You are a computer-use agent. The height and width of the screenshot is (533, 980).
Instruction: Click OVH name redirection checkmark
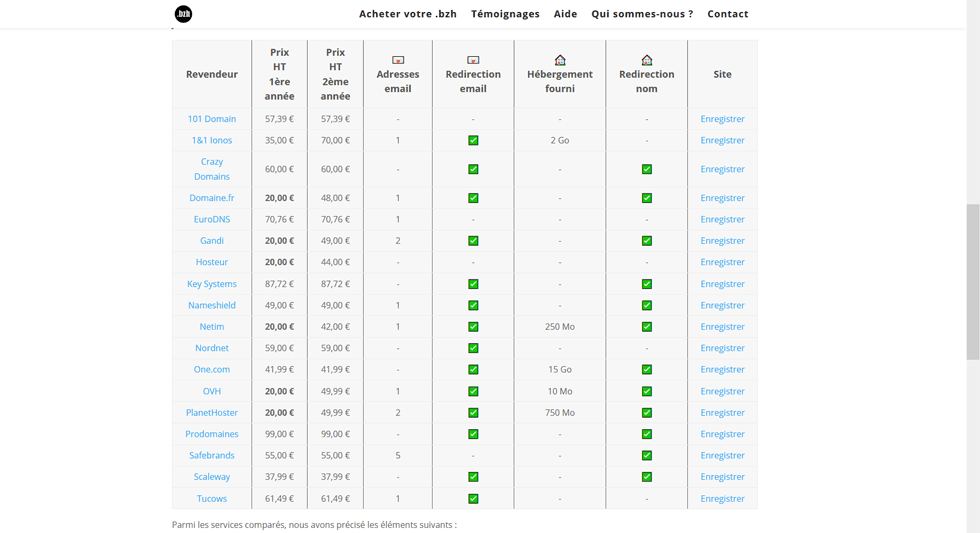pos(647,391)
